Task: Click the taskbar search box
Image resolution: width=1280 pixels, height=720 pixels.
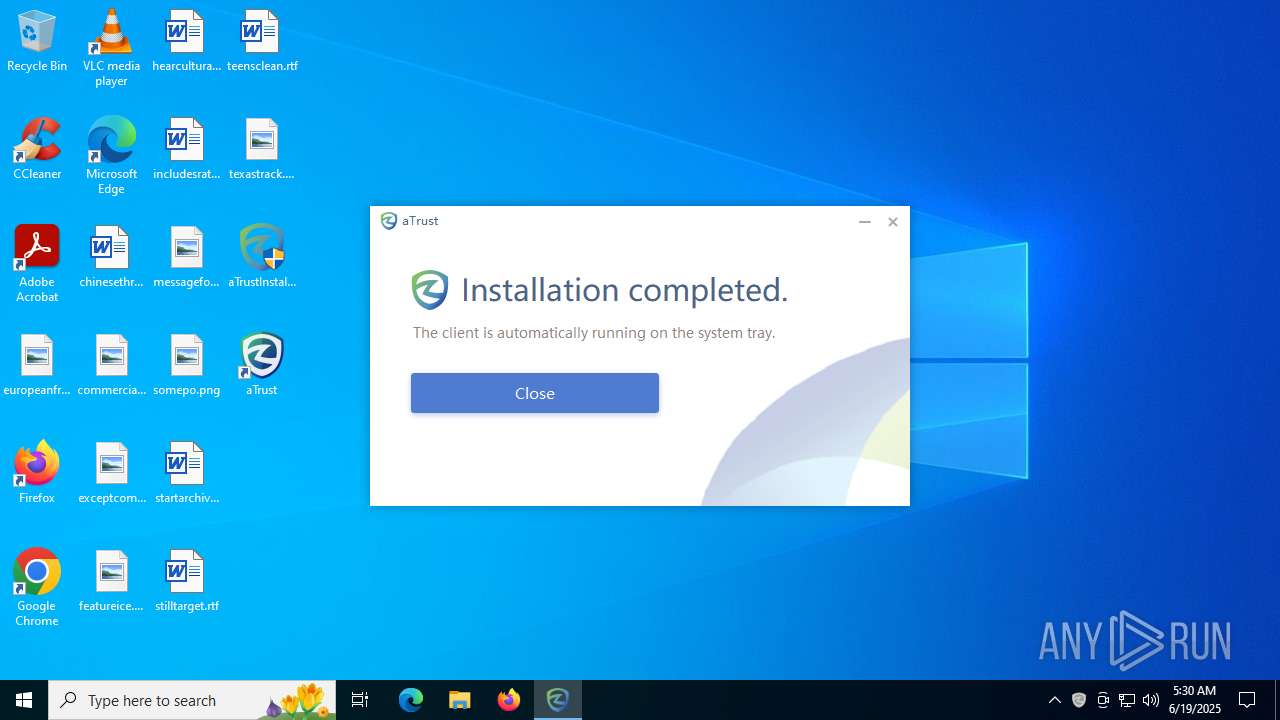Action: pos(192,700)
